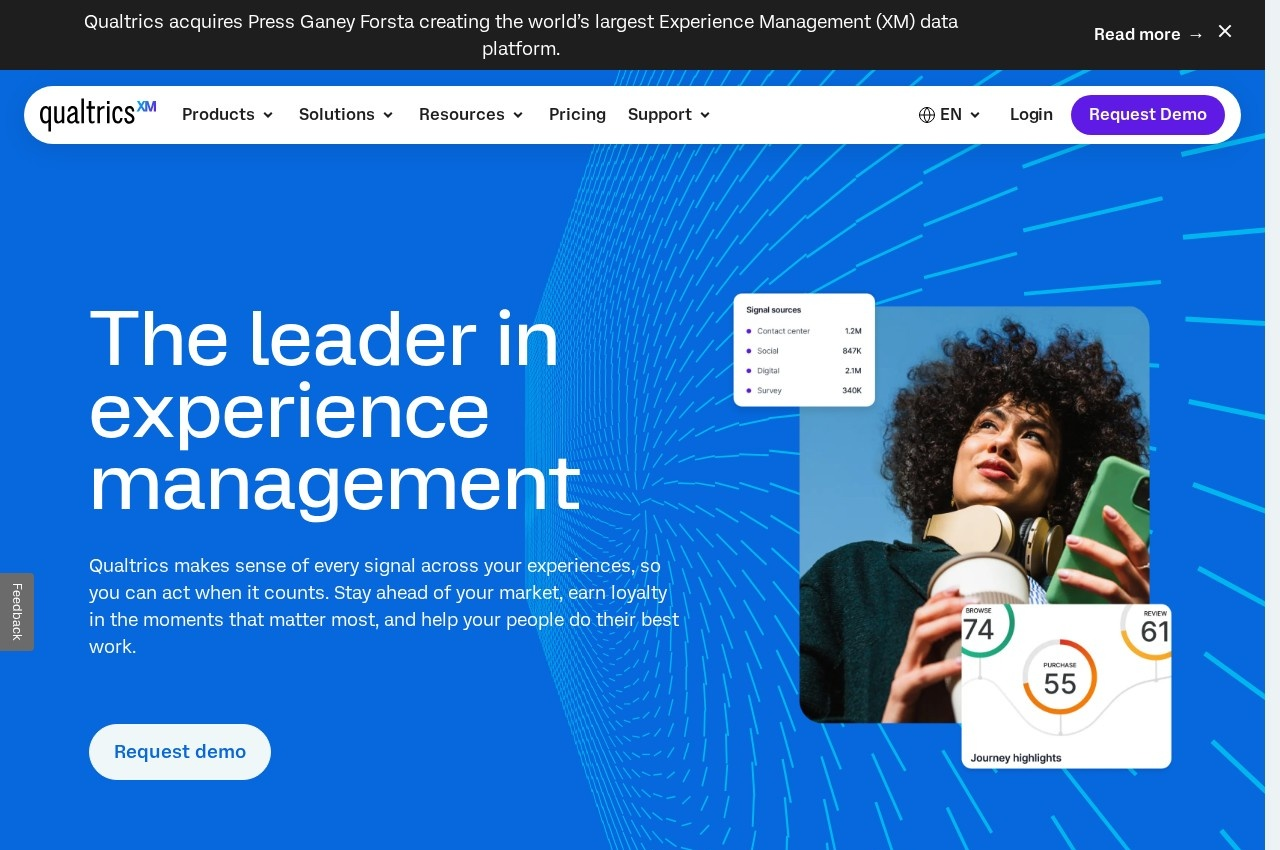Image resolution: width=1280 pixels, height=850 pixels.
Task: Click the globe language icon
Action: (927, 115)
